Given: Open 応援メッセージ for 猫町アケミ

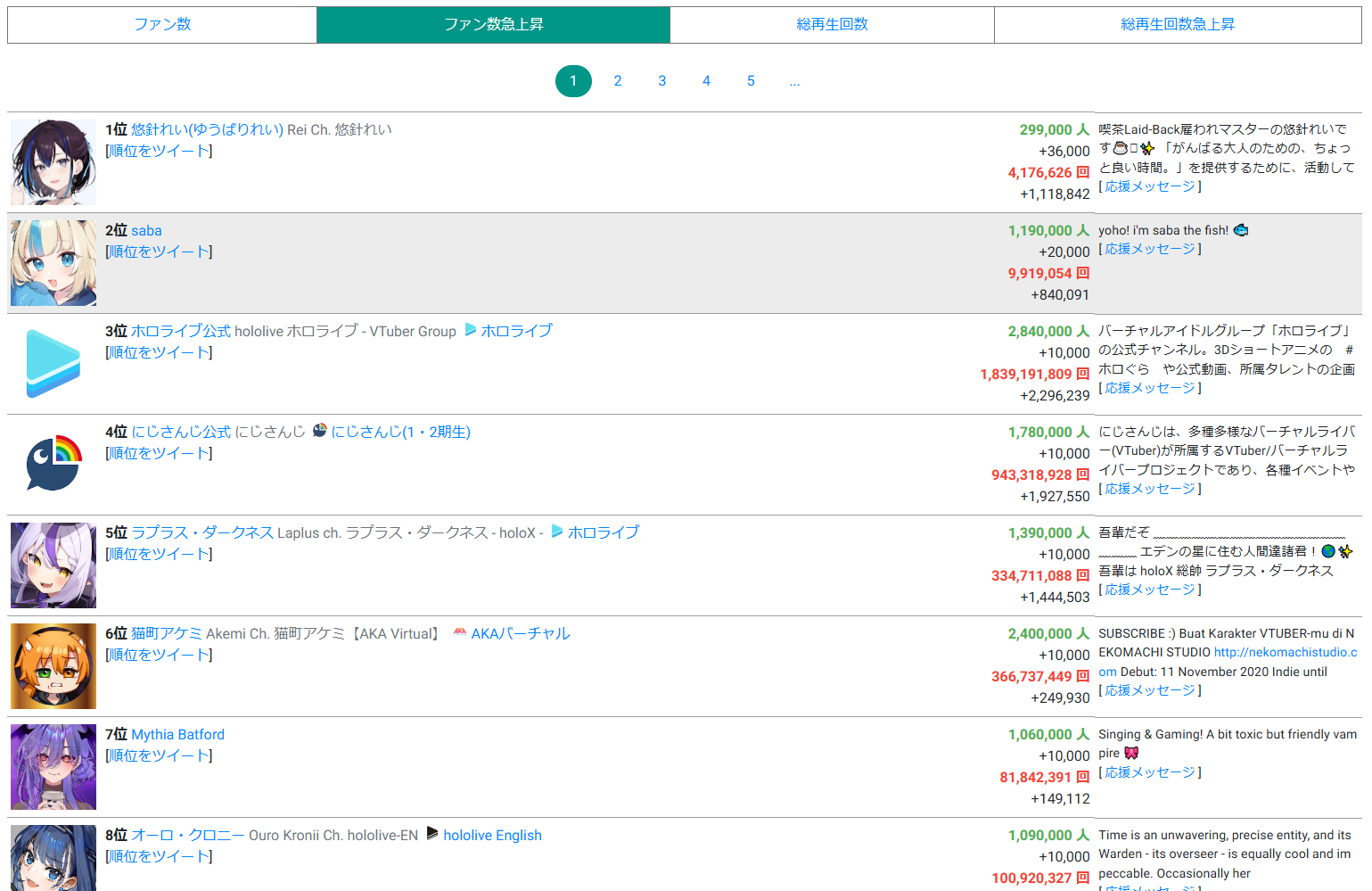Looking at the screenshot, I should 1150,690.
